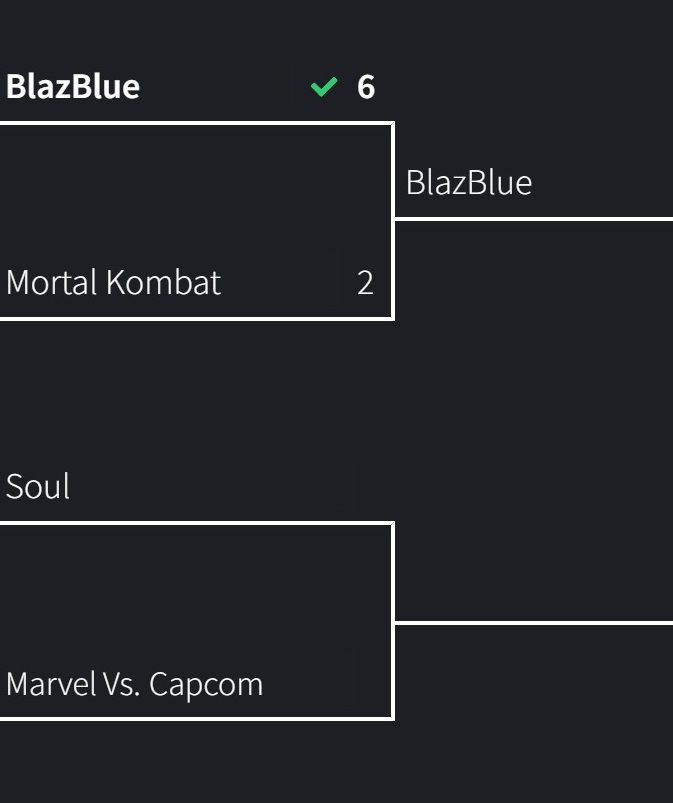The image size is (673, 803).
Task: Click the bottom border under Mortal Kombat
Action: click(197, 319)
